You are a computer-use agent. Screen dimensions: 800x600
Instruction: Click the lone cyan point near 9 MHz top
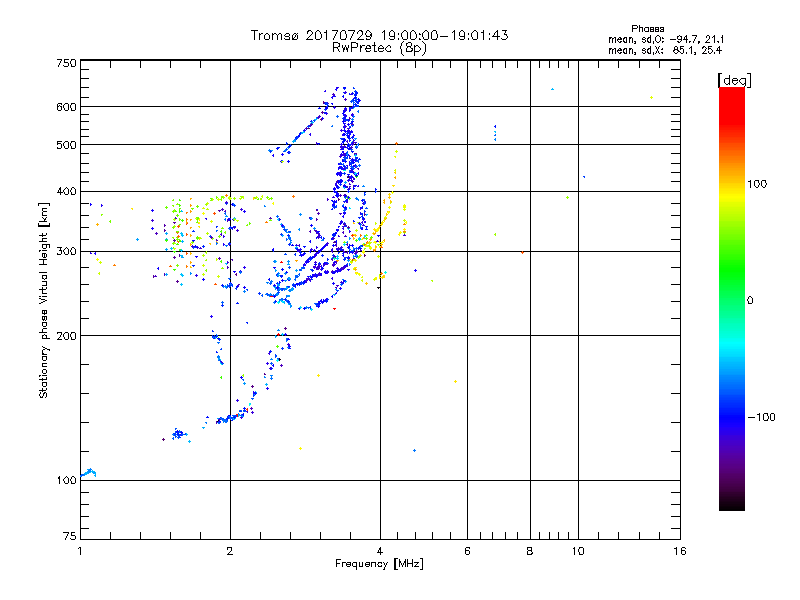click(x=552, y=89)
